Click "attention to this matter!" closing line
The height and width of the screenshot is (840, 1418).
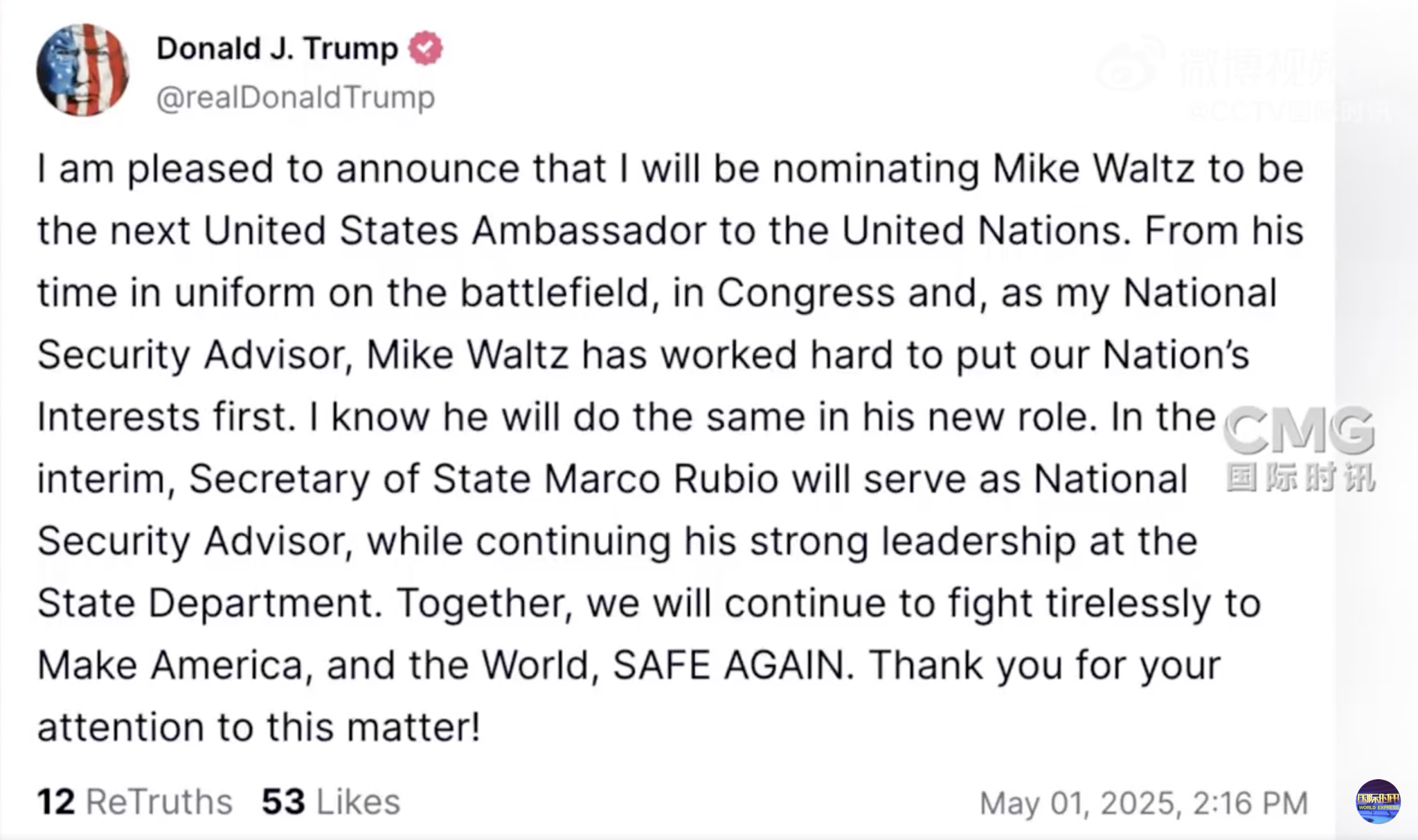point(259,727)
